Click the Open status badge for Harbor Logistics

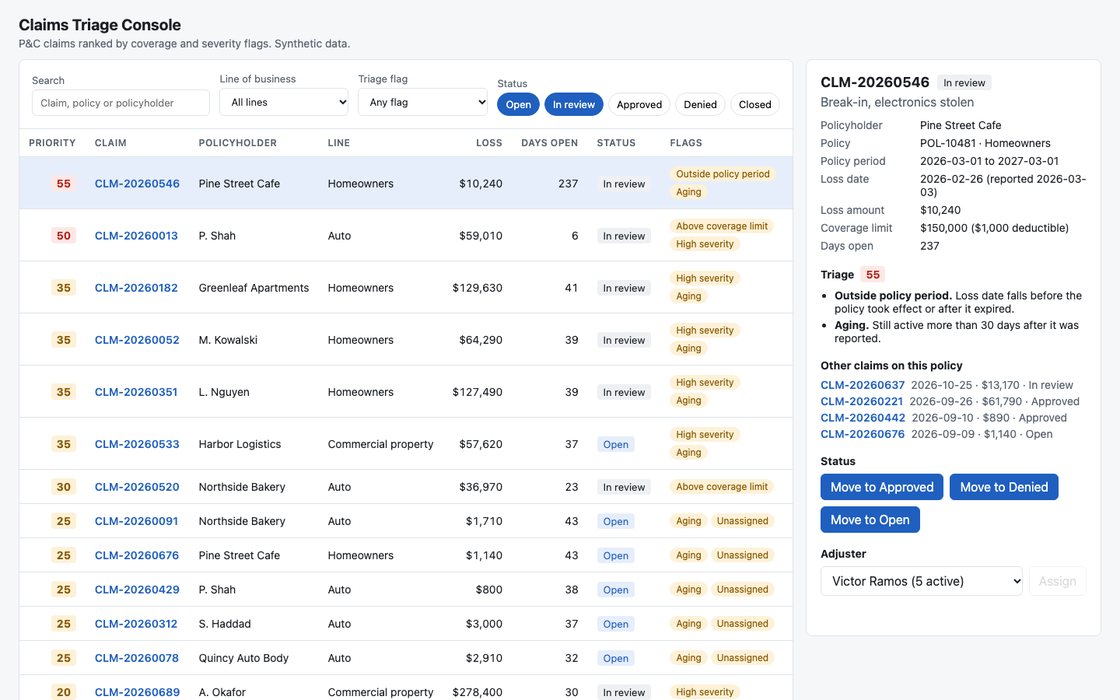point(615,444)
